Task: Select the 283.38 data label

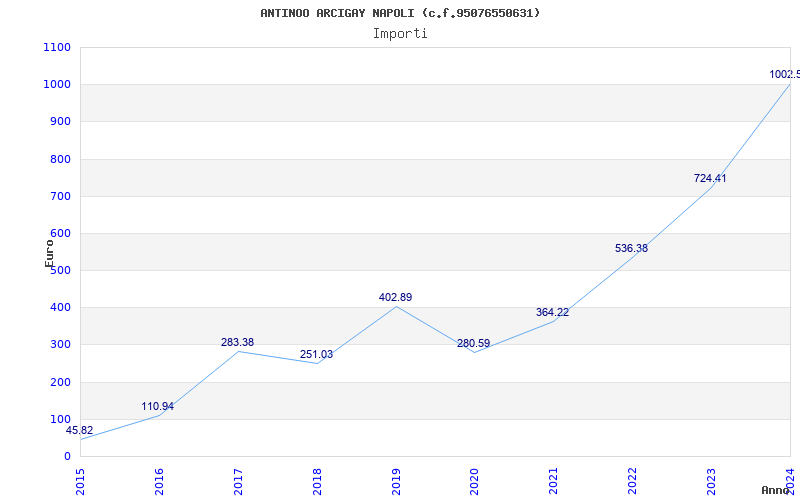Action: click(237, 342)
